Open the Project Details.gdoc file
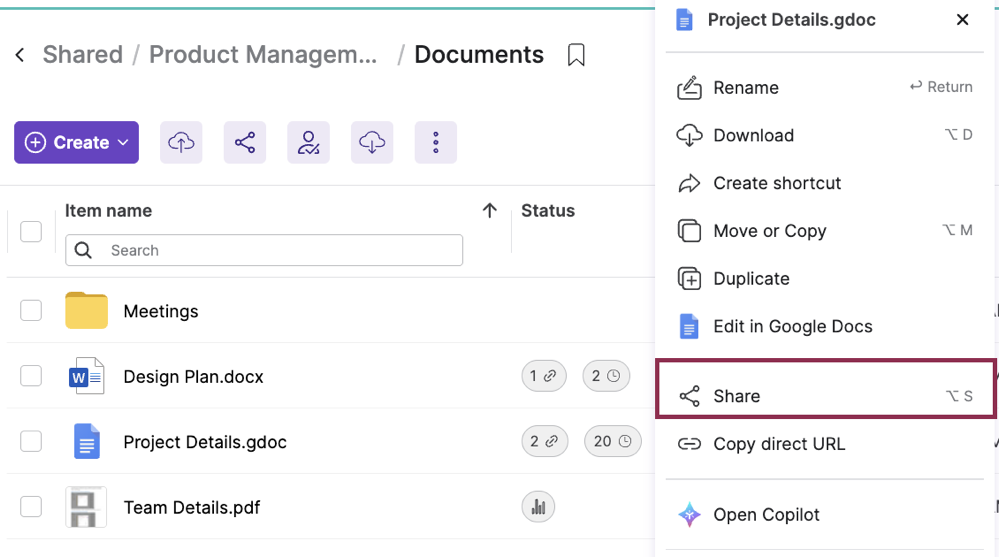The height and width of the screenshot is (557, 999). [204, 442]
